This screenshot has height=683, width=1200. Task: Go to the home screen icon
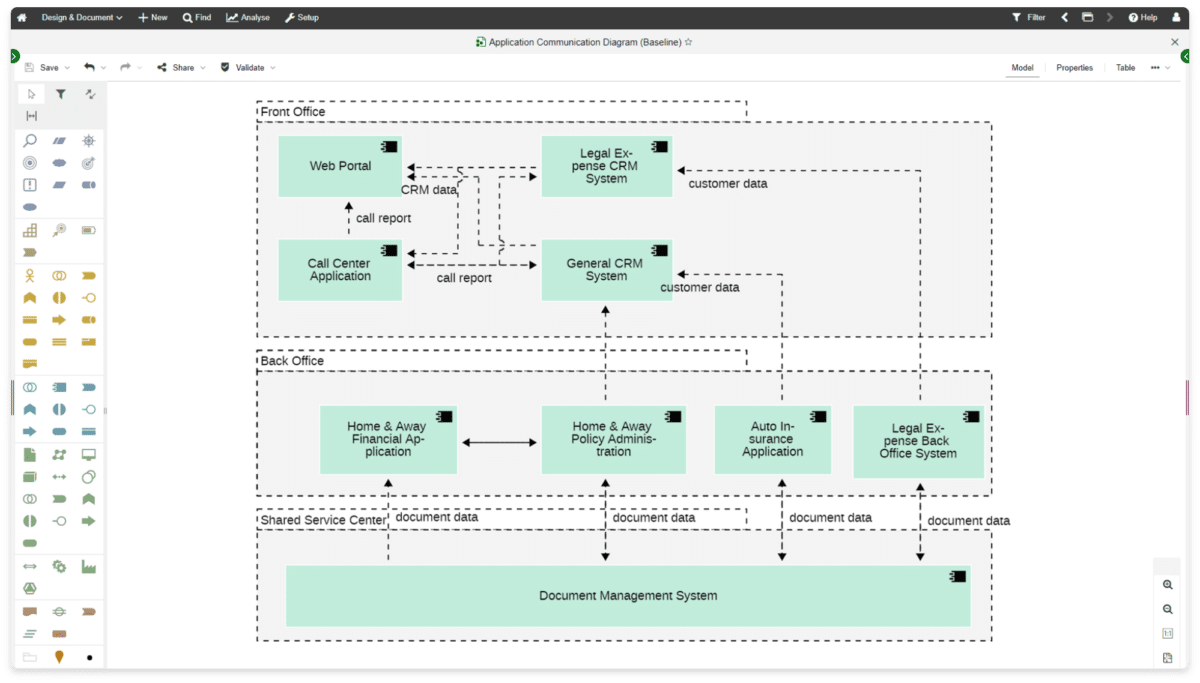(x=22, y=17)
